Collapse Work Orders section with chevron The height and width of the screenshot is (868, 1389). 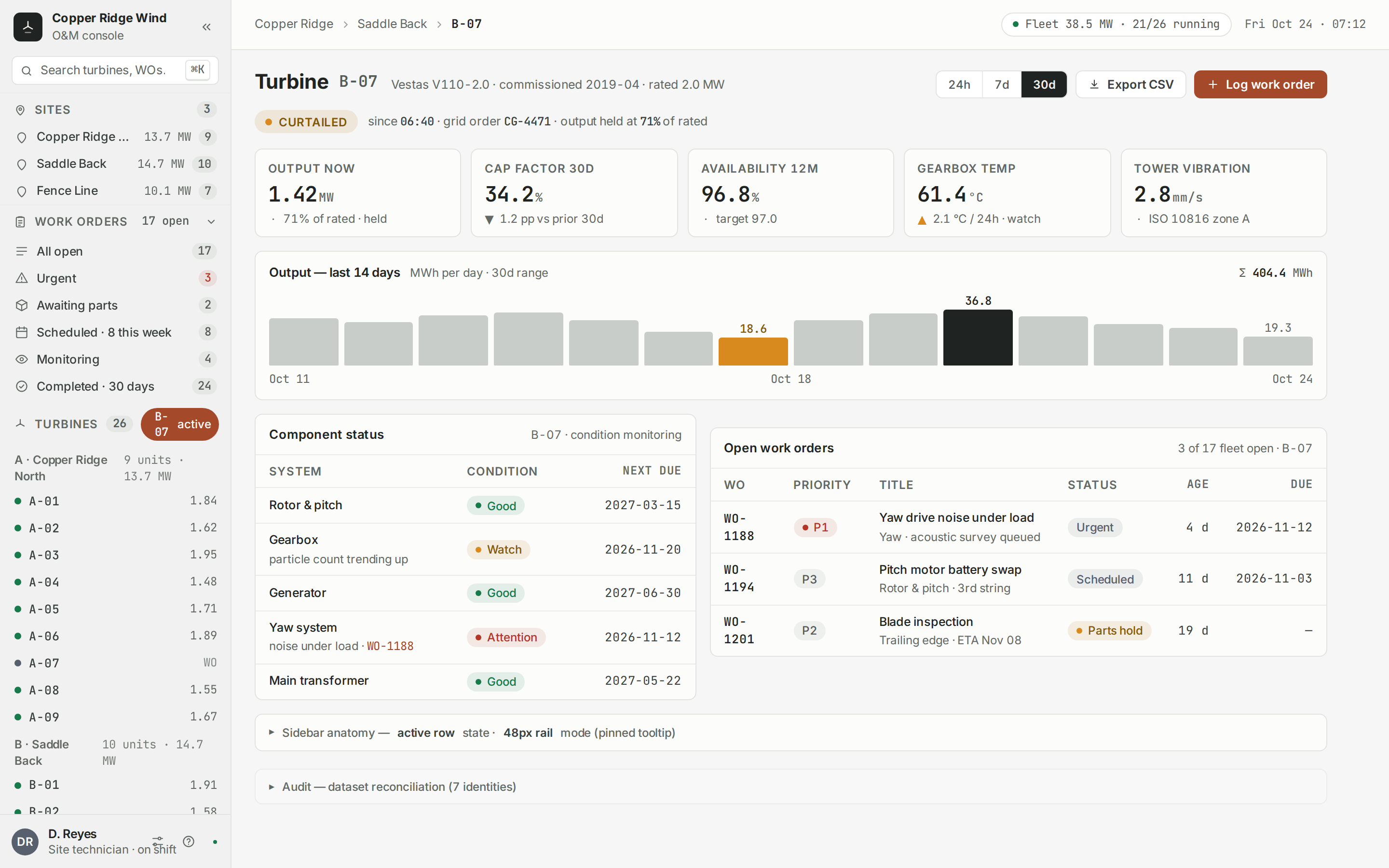[x=211, y=222]
